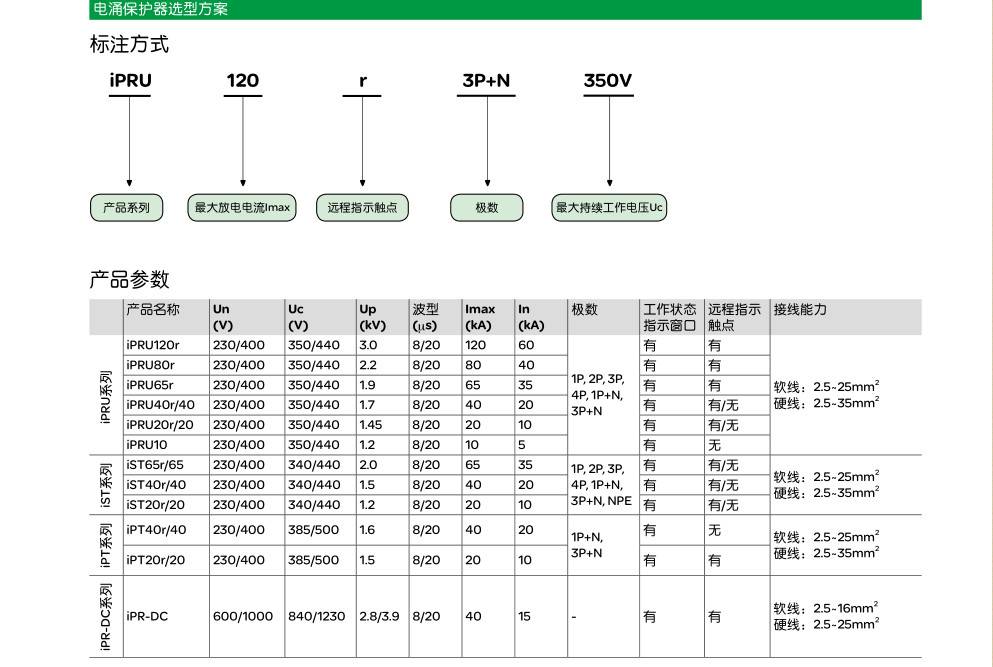Click the bold 350V text in diagram
Image resolution: width=993 pixels, height=667 pixels.
coord(608,81)
